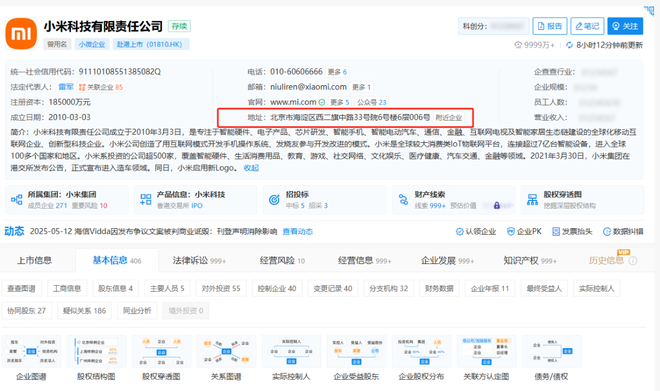
Task: Click 查查图谱 sub-tab
Action: (x=21, y=288)
